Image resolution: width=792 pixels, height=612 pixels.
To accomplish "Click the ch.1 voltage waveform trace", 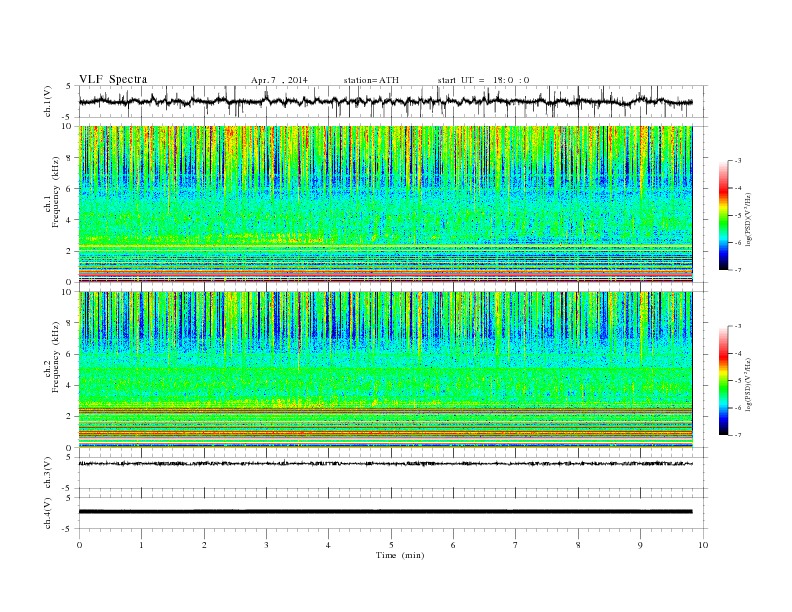I will pyautogui.click(x=385, y=101).
